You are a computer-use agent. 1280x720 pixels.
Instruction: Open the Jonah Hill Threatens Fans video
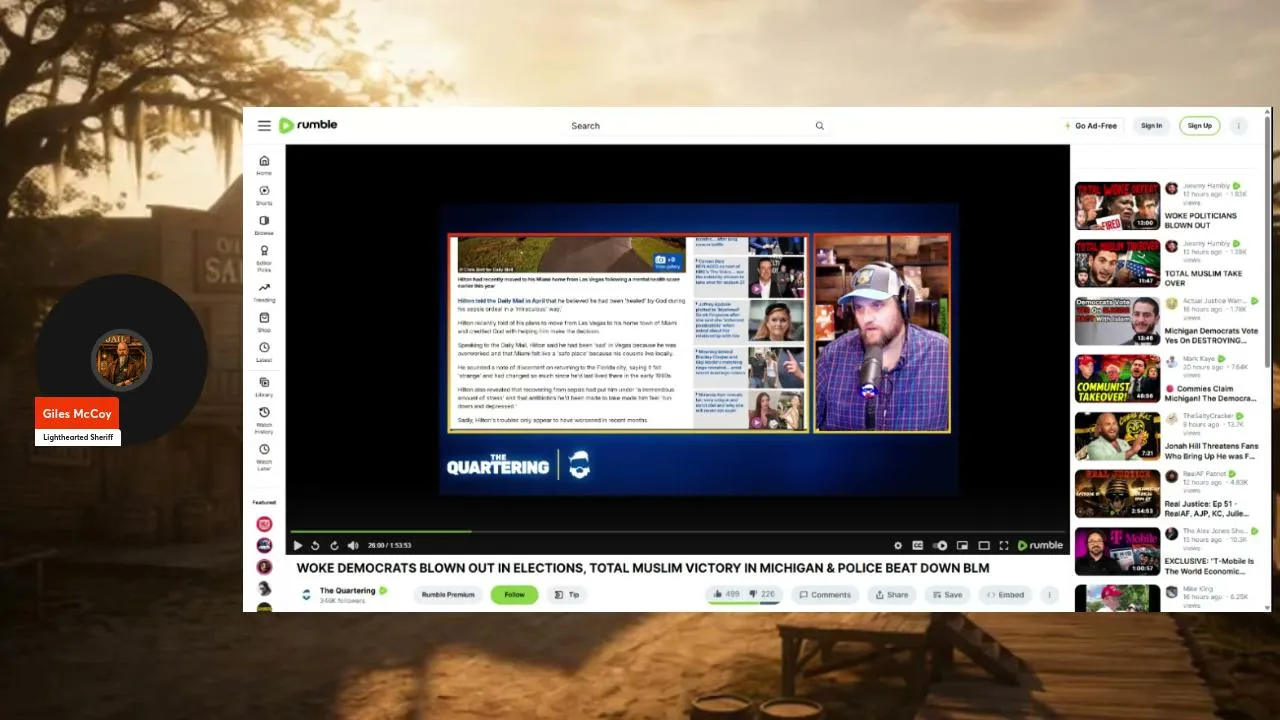pyautogui.click(x=1212, y=451)
